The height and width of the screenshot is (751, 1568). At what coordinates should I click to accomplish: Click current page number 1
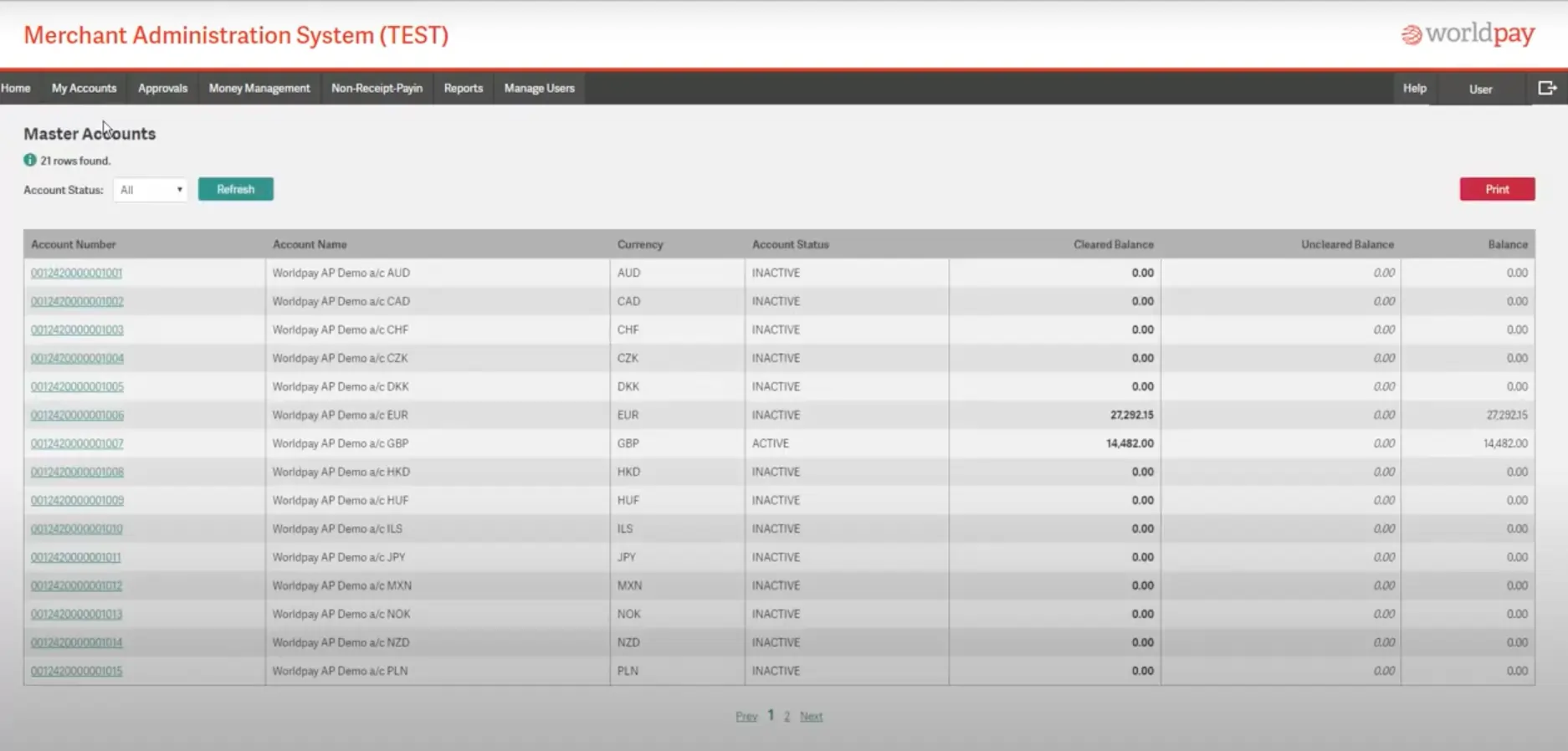[771, 715]
